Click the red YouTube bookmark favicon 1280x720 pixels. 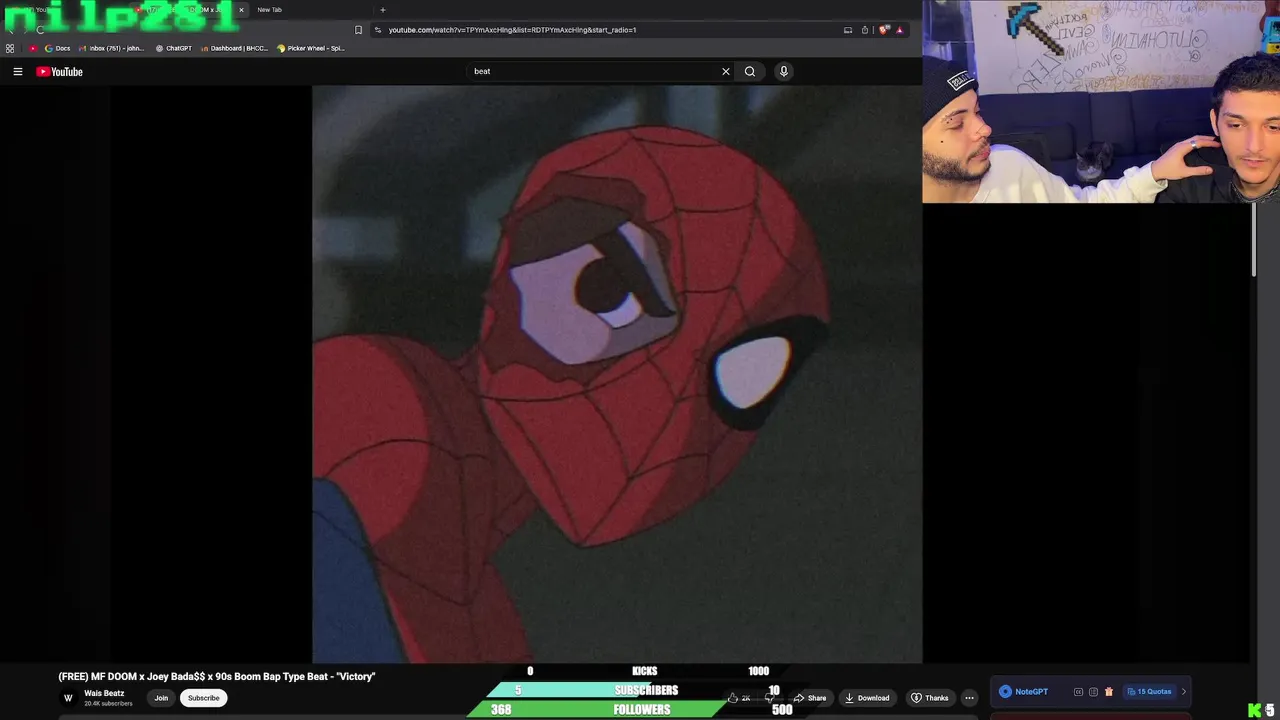point(33,48)
